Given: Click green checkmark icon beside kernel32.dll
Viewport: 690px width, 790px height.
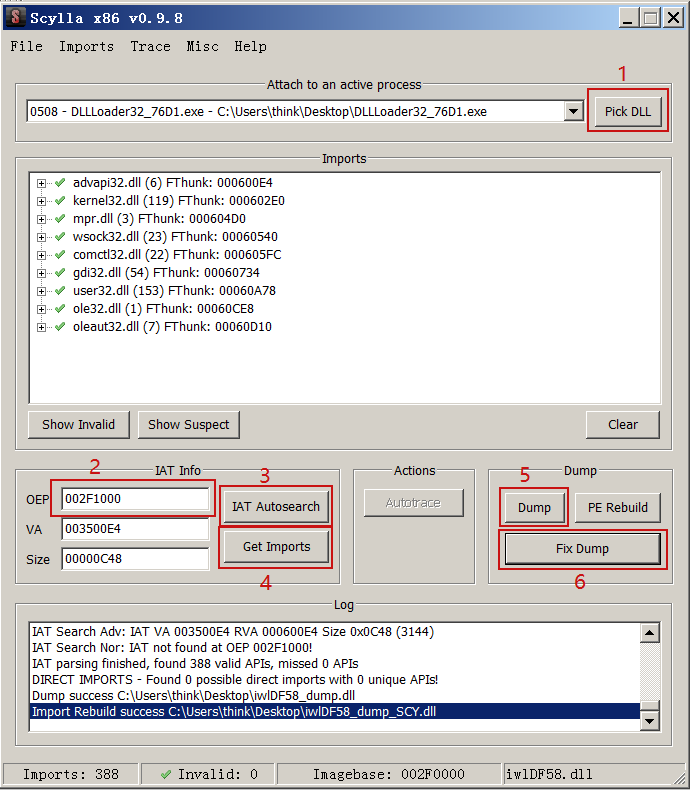Looking at the screenshot, I should coord(60,201).
